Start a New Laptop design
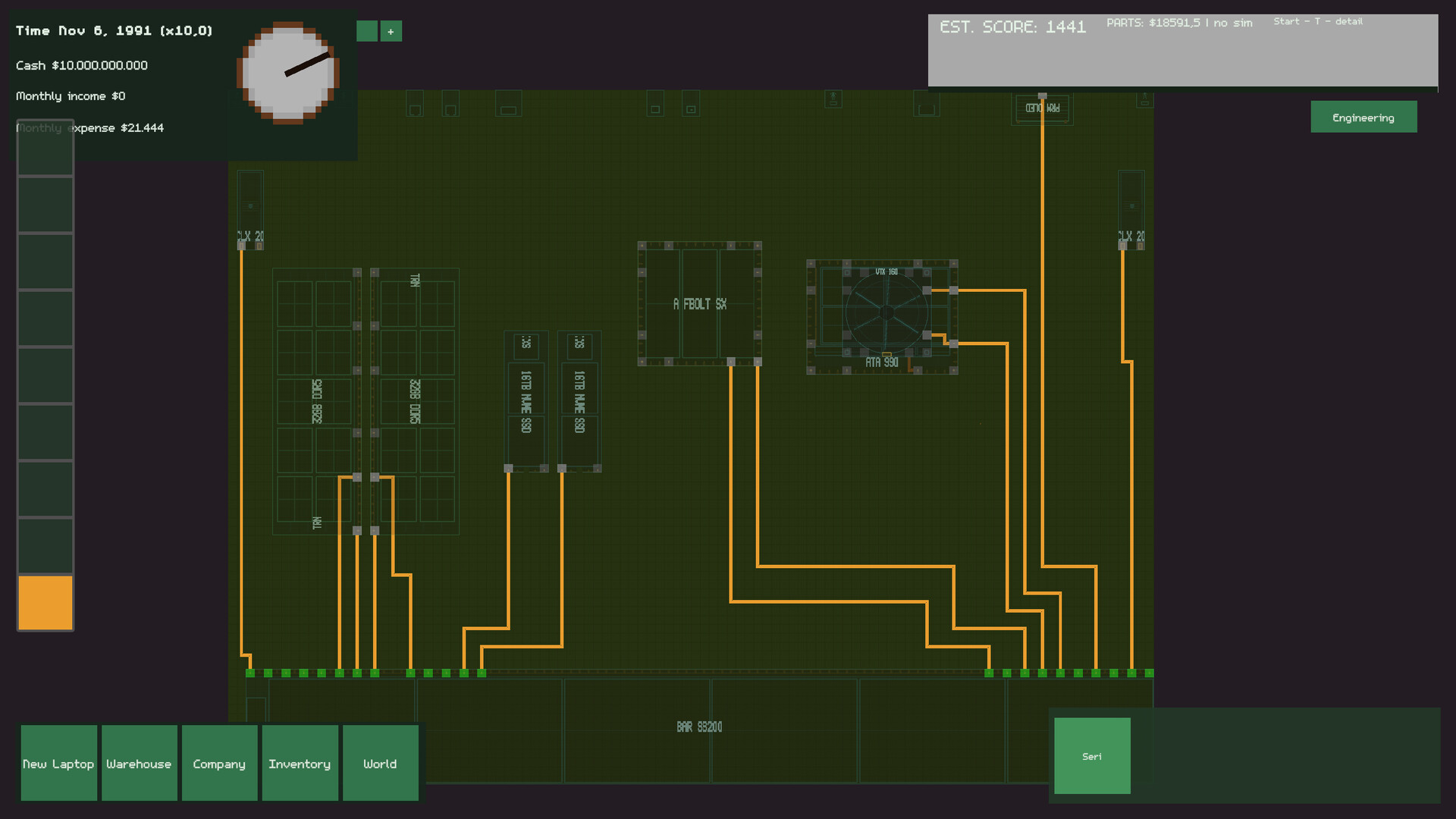This screenshot has height=819, width=1456. [x=58, y=763]
